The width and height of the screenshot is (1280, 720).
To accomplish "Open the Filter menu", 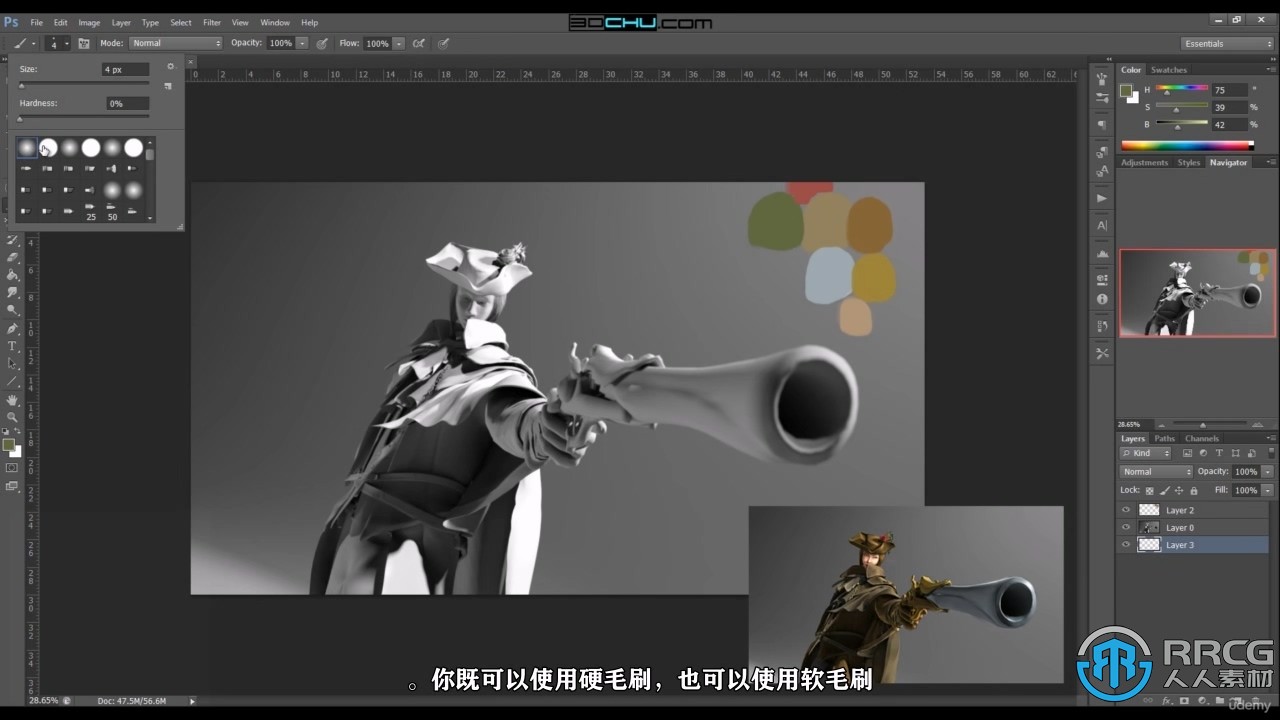I will tap(212, 22).
